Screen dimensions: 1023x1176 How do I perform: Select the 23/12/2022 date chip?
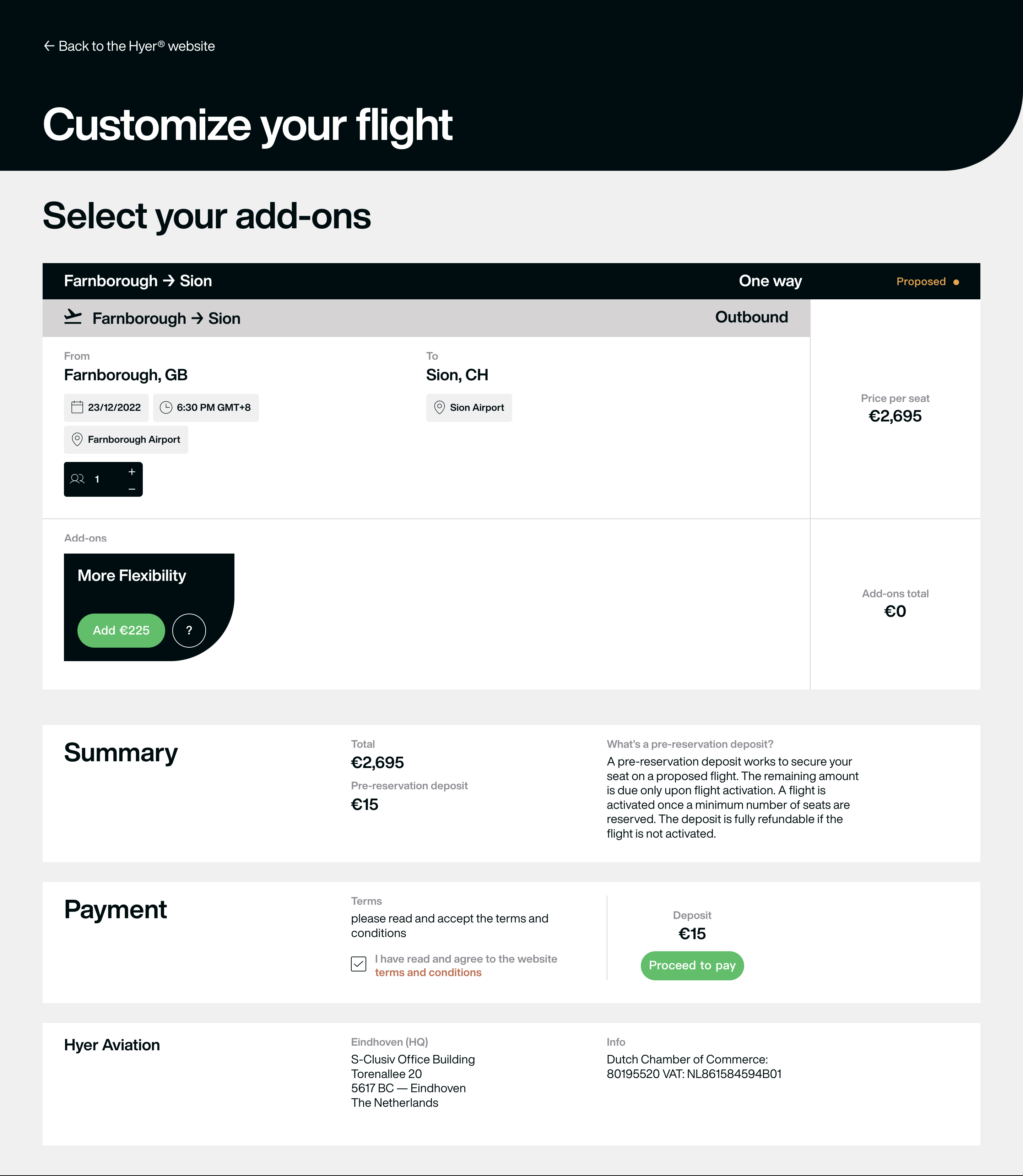[x=106, y=407]
